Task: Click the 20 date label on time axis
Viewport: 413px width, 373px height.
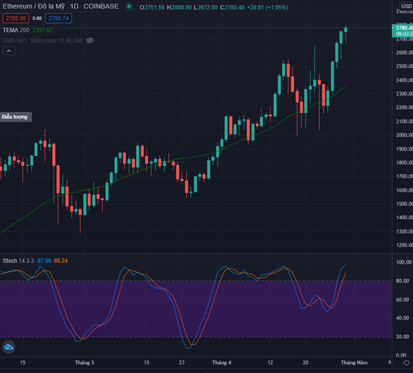Action: click(x=305, y=363)
